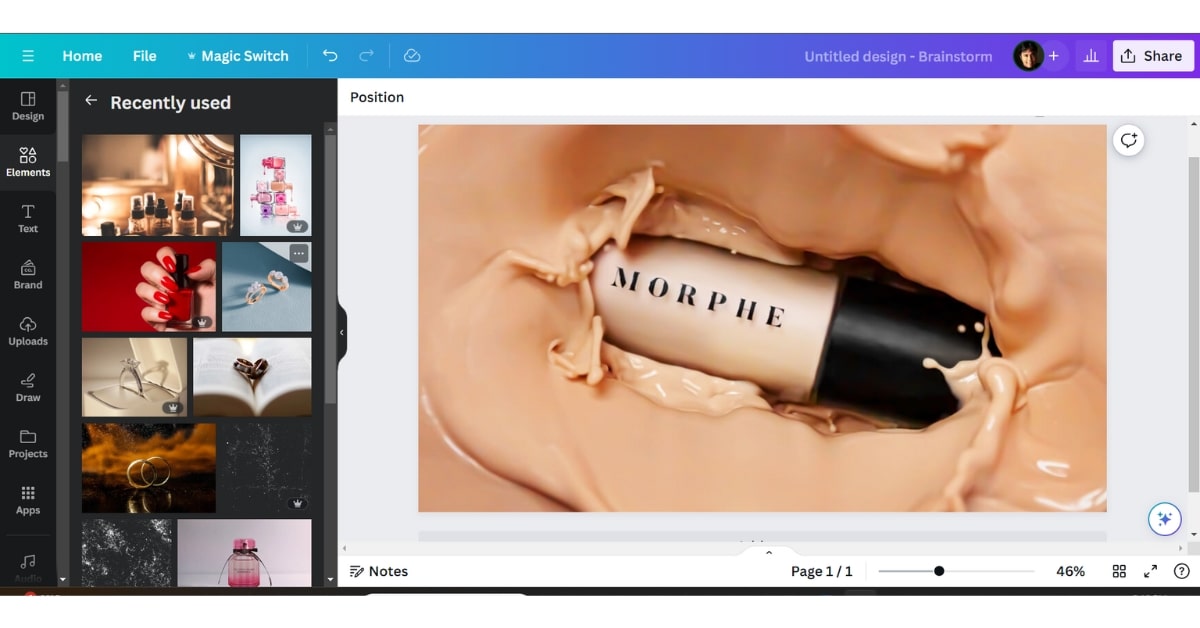Open the Elements tab

point(28,162)
